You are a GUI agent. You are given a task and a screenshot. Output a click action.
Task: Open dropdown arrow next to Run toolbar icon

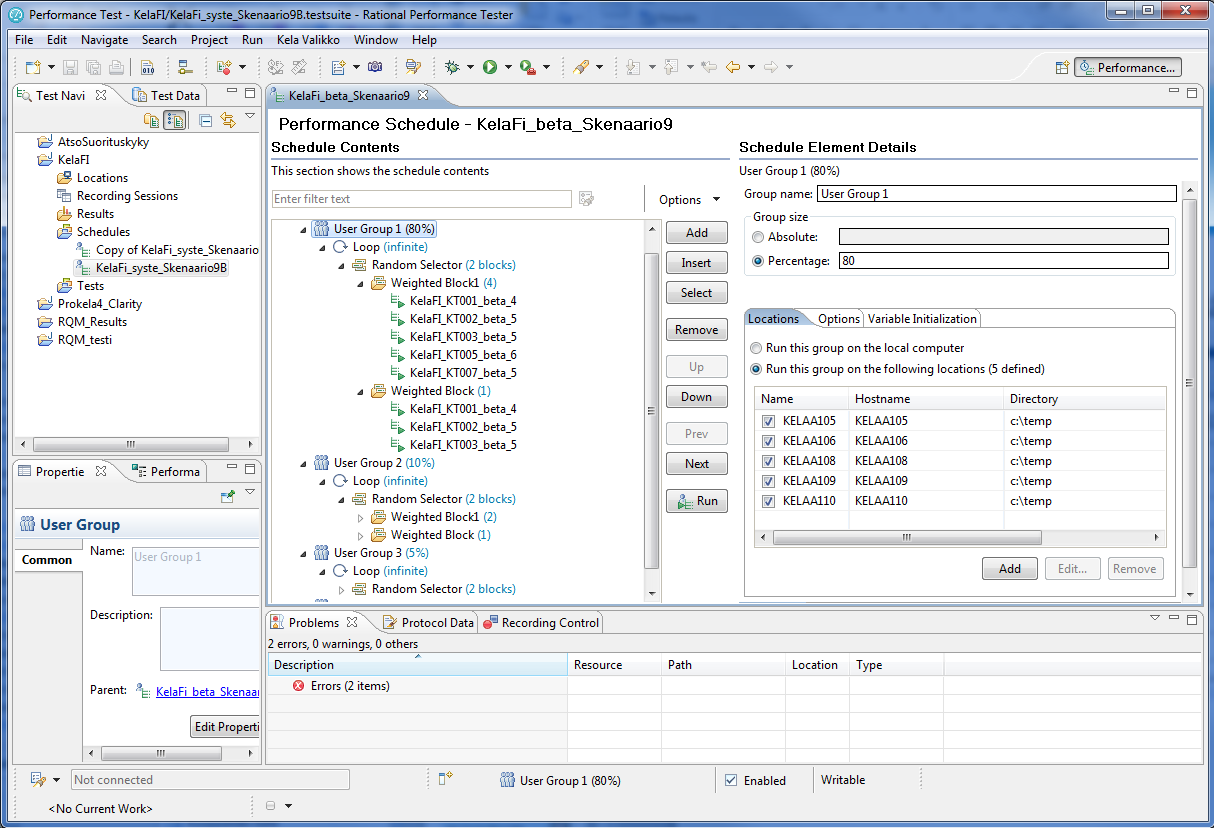click(x=508, y=68)
